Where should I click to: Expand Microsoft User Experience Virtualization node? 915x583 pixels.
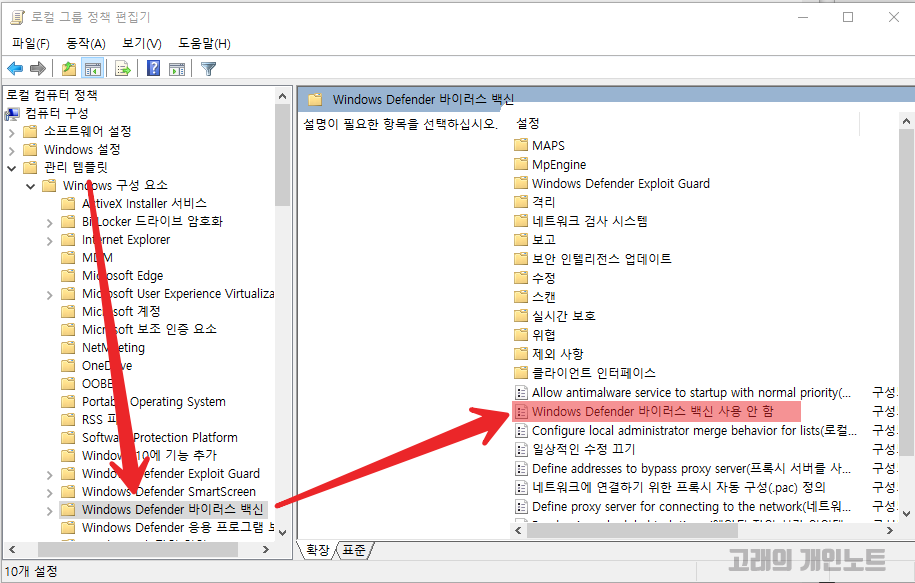50,295
